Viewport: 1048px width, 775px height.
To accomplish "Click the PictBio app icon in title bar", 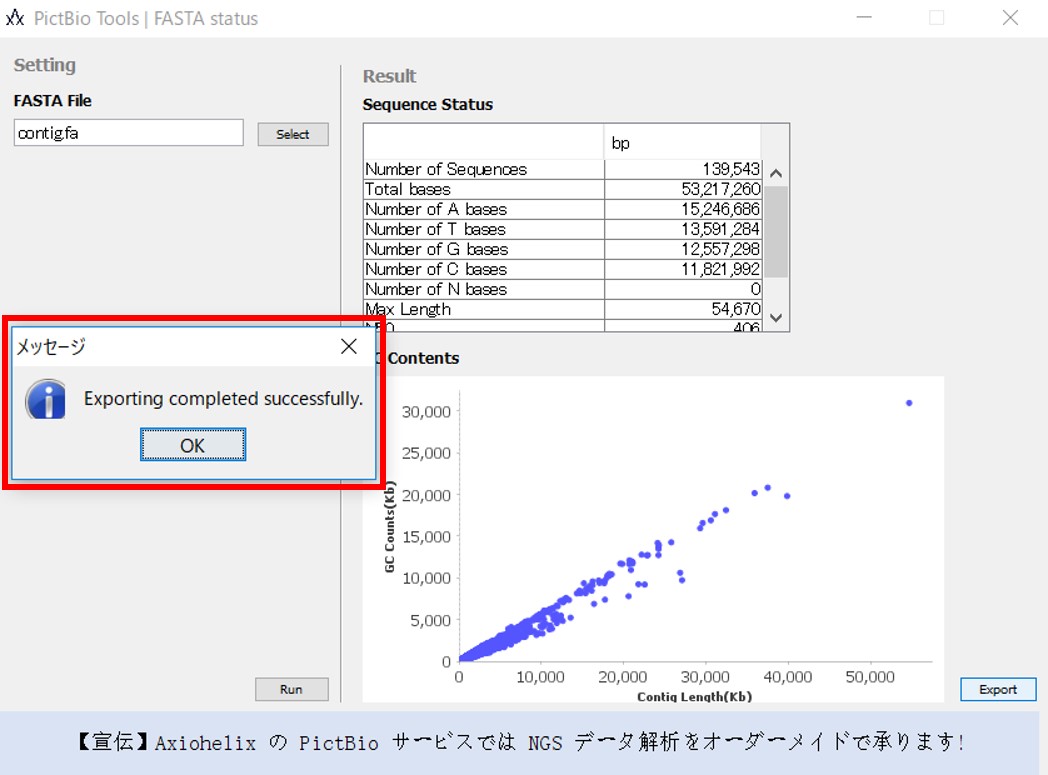I will 14,19.
